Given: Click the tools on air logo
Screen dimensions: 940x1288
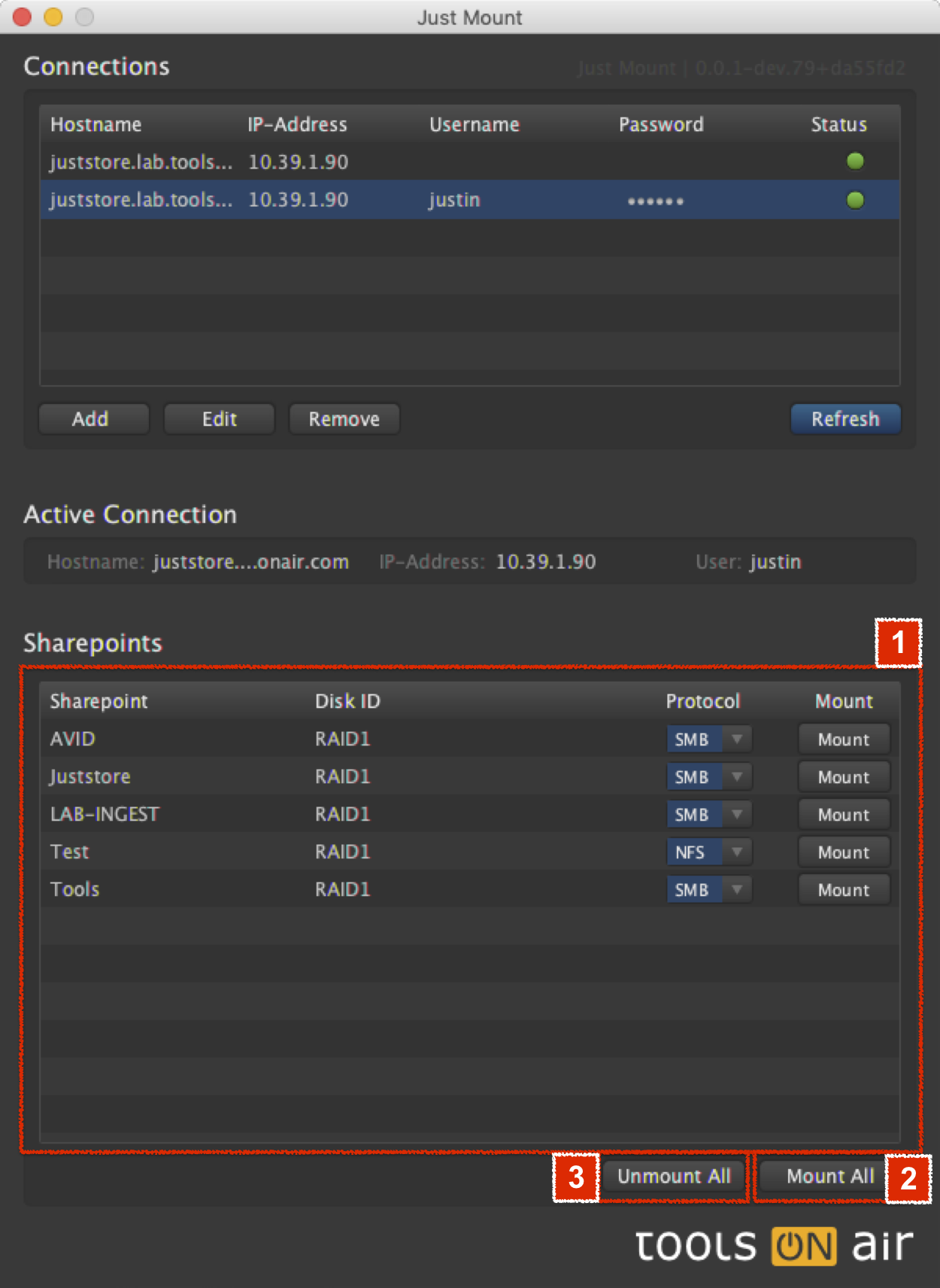Looking at the screenshot, I should tap(775, 1246).
